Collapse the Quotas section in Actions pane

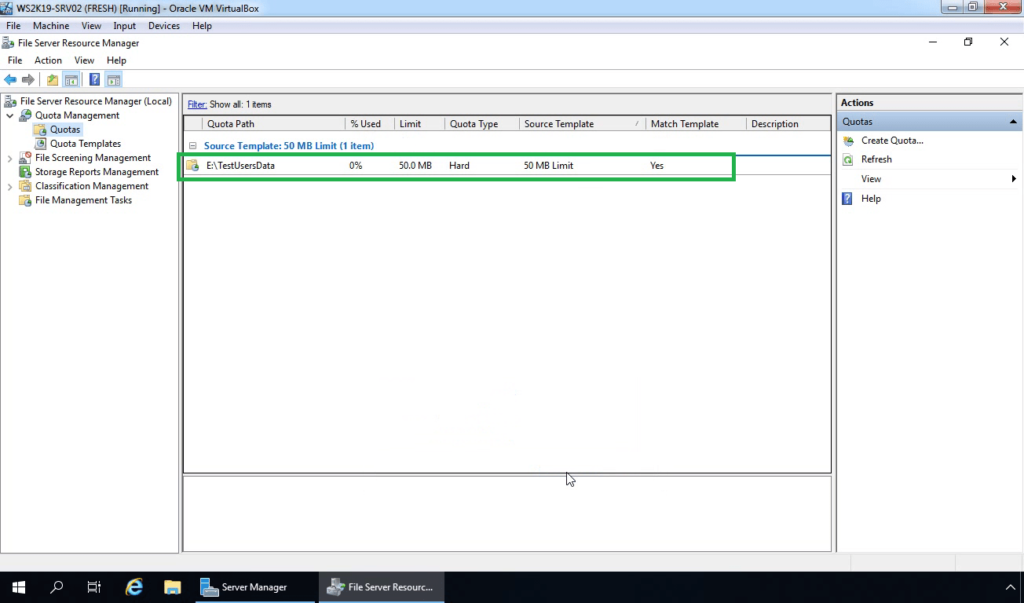tap(1013, 122)
